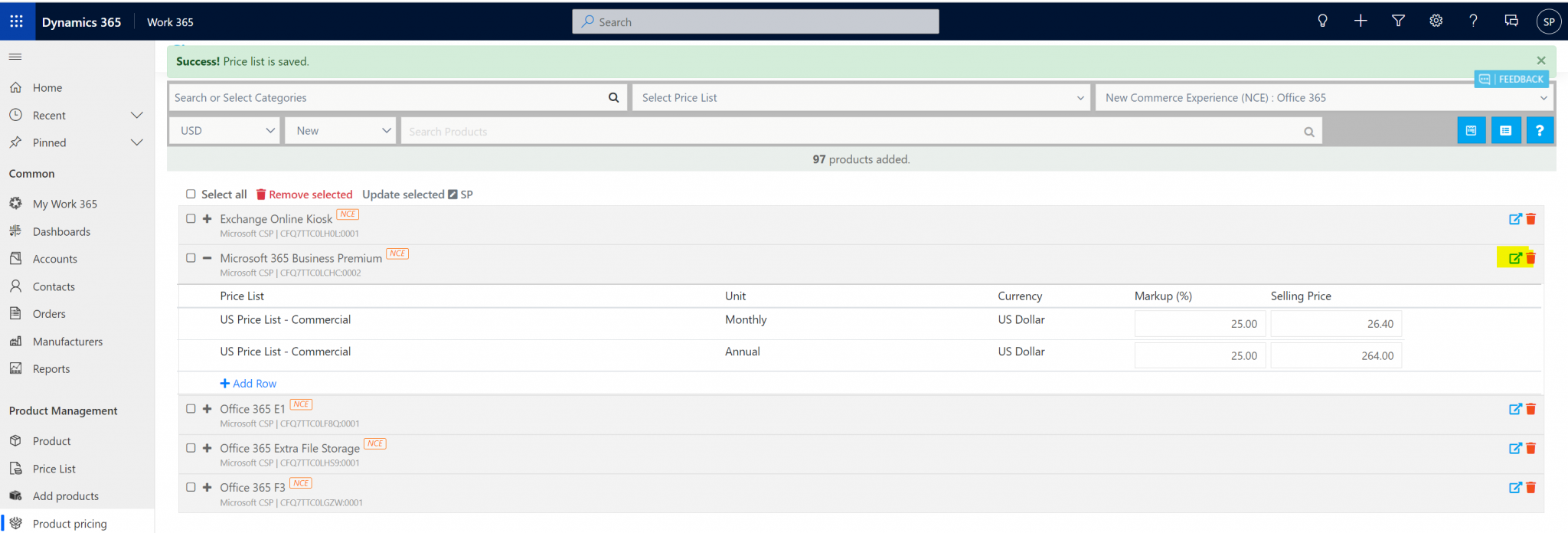Expand the Pinned section chevron
This screenshot has width=1568, height=533.
137,142
